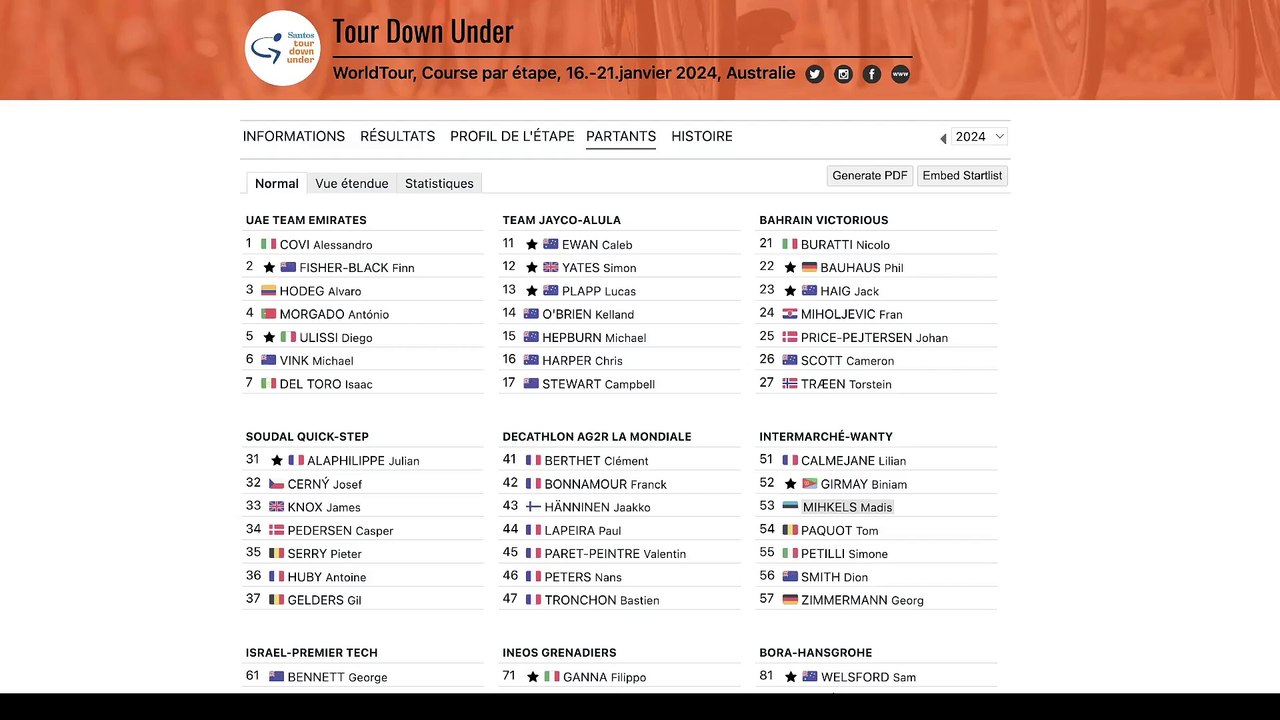Open the RÉSULTATS tab
Screen dimensions: 1280x720
click(398, 137)
